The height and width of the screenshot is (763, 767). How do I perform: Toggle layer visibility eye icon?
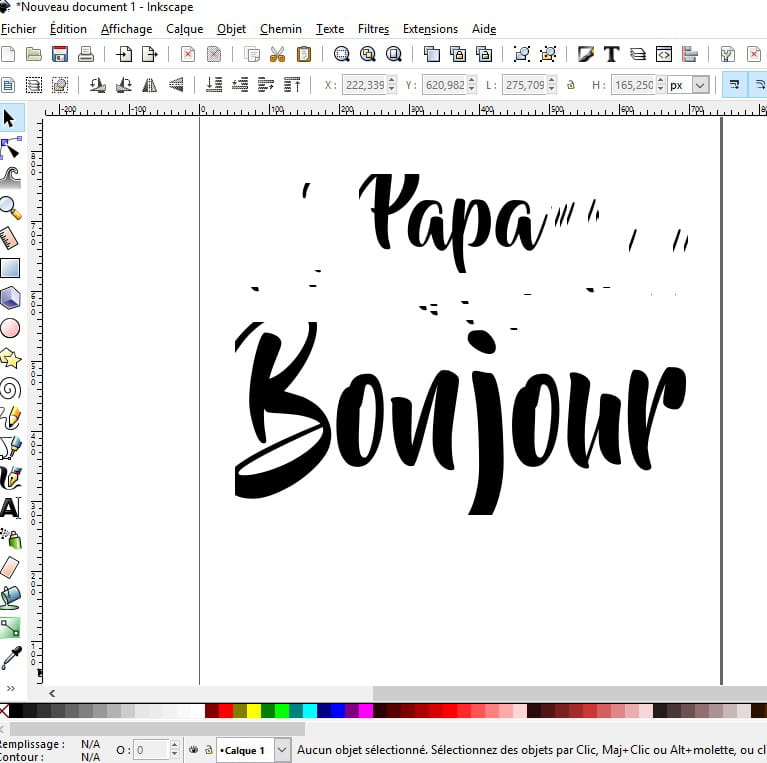coord(194,749)
